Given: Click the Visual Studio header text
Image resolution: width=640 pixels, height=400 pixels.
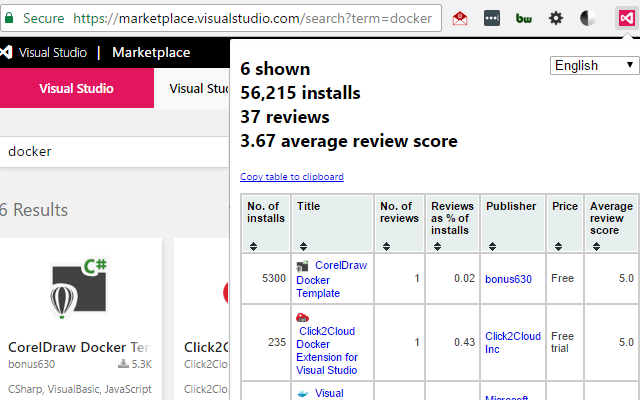Looking at the screenshot, I should click(x=53, y=52).
